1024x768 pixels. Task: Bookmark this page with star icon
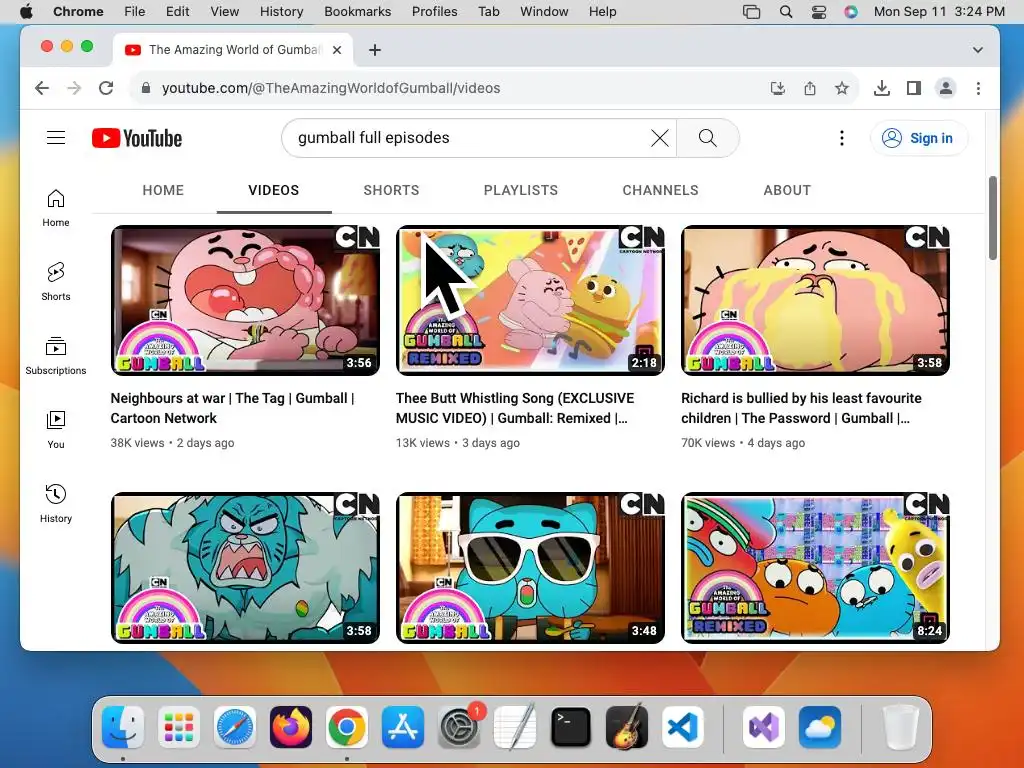point(842,88)
